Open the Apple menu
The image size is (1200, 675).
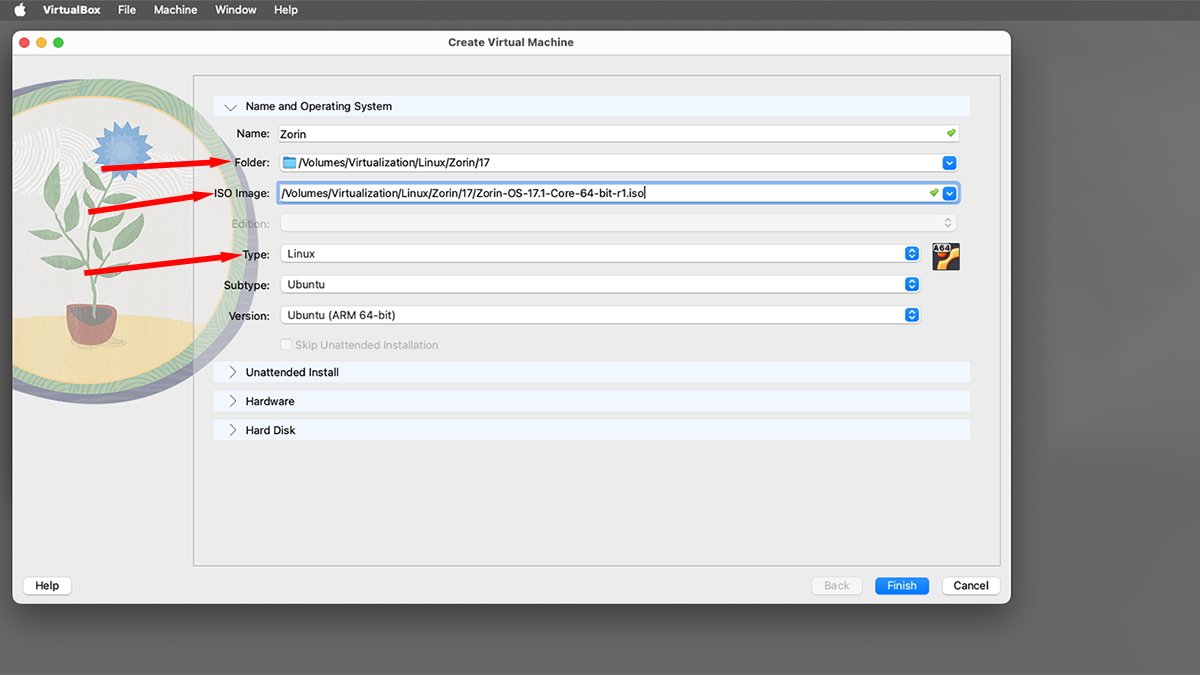(x=19, y=10)
